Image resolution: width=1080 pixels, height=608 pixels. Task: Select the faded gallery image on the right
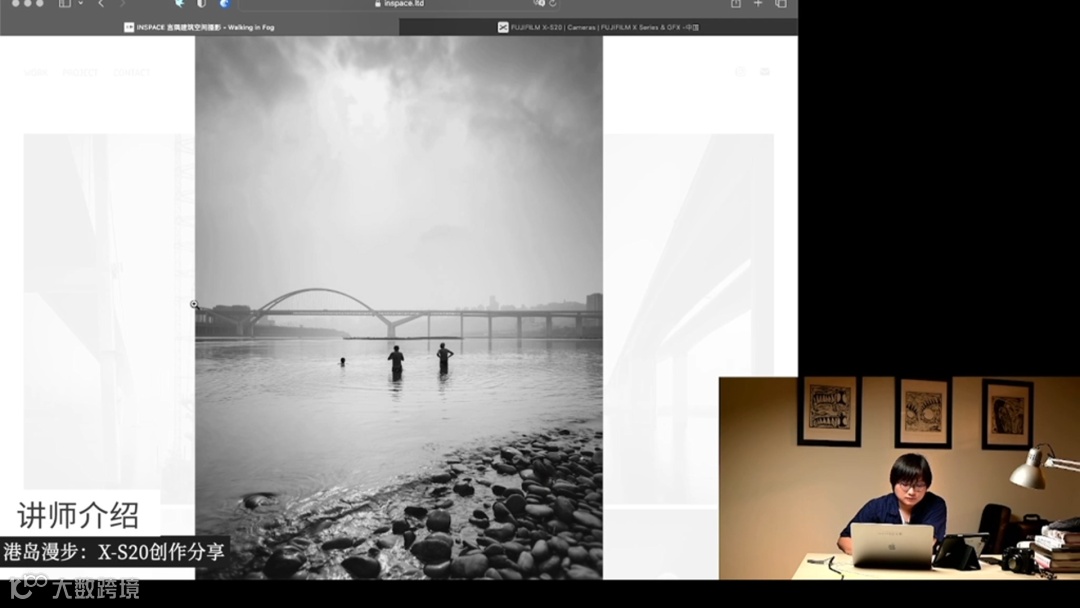(x=689, y=317)
